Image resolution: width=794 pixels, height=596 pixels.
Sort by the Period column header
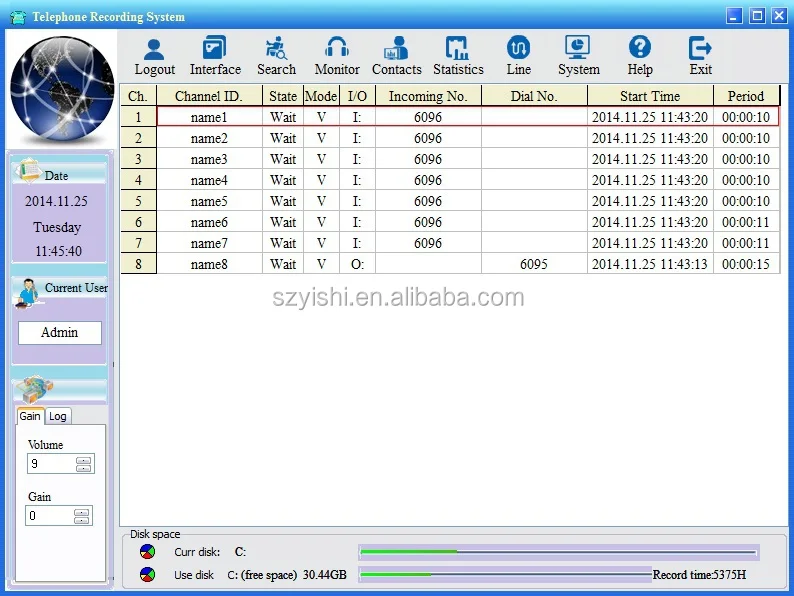coord(746,96)
